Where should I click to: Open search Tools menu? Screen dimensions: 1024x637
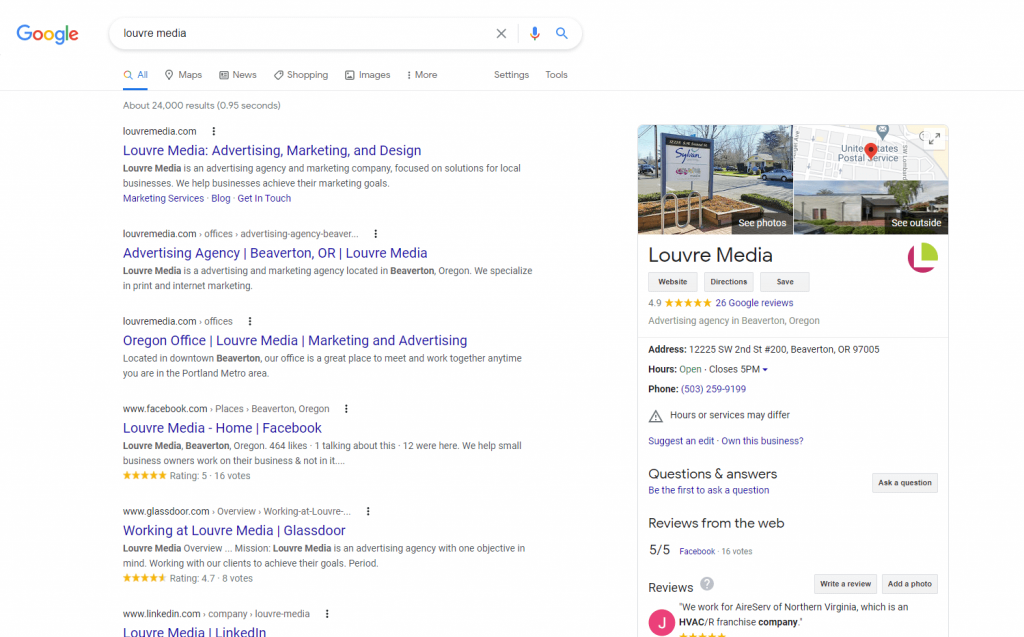click(x=556, y=75)
